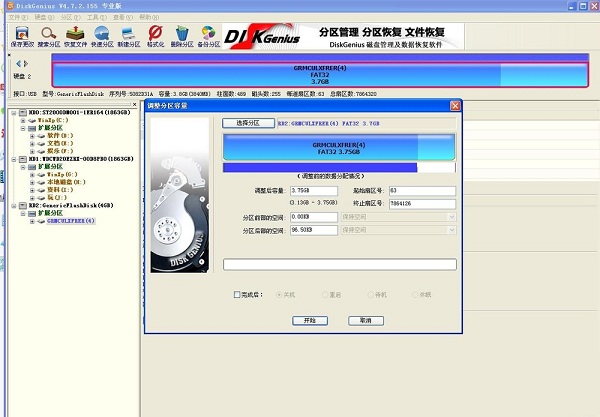
Task: Click the blue partition bar in the dialog
Action: (340, 149)
